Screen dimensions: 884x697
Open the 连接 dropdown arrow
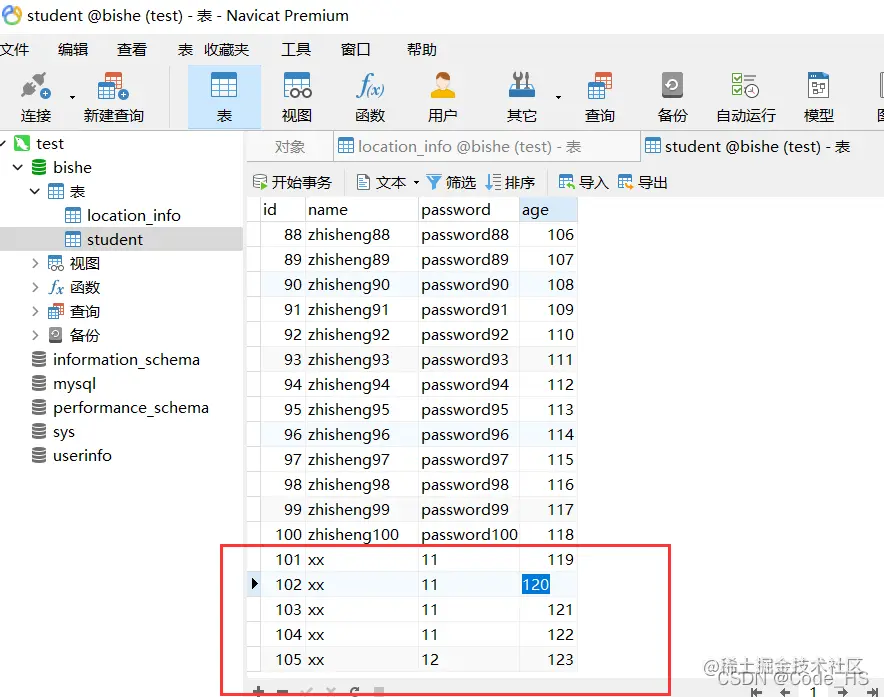coord(72,98)
